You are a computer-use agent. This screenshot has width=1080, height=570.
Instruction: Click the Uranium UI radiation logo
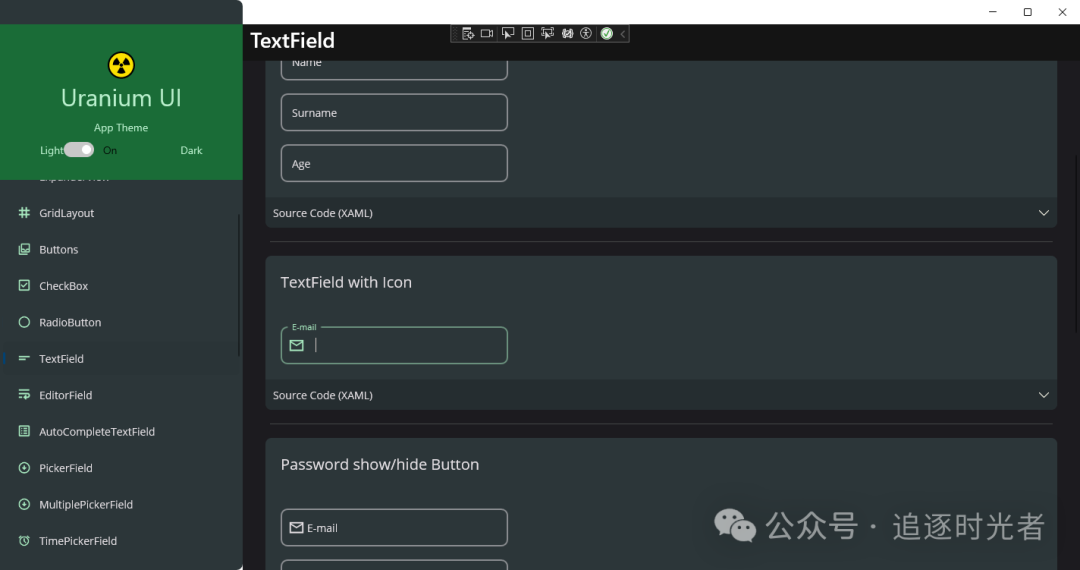pos(121,65)
